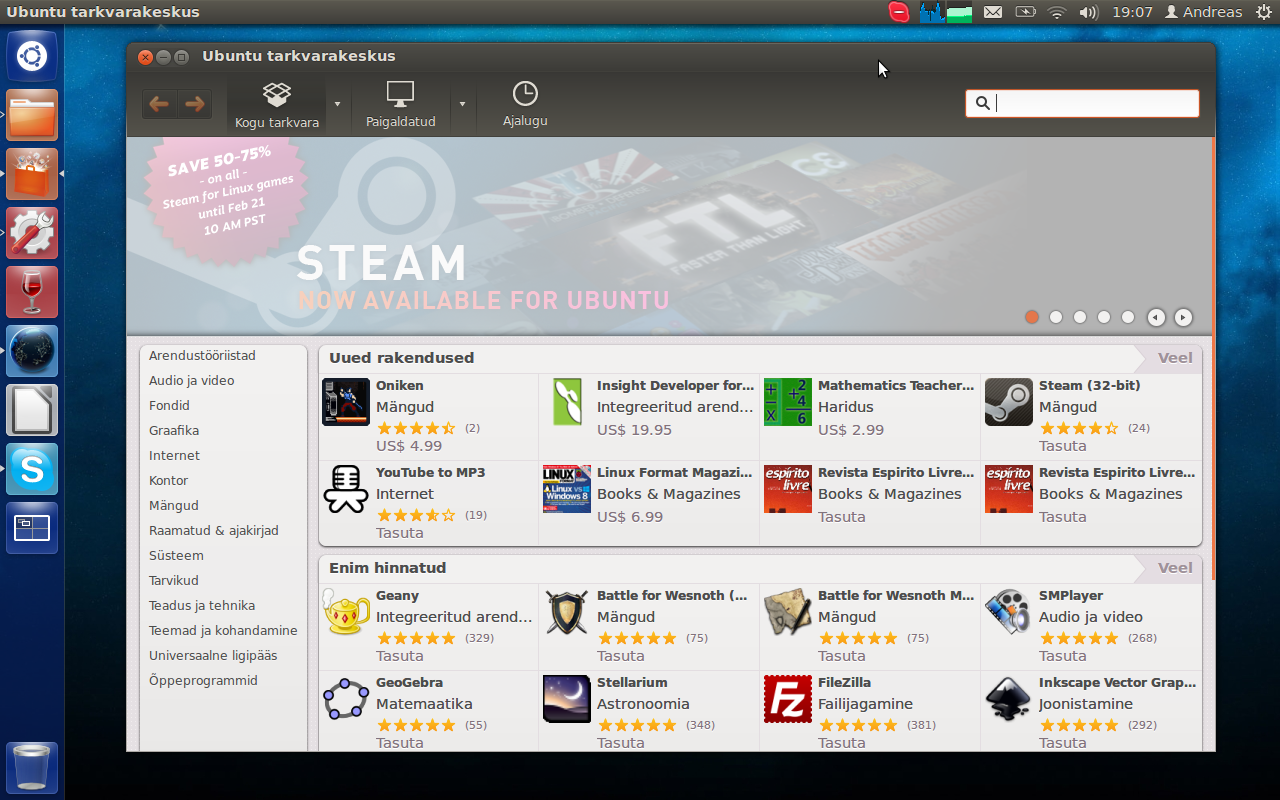The width and height of the screenshot is (1280, 800).
Task: Open the Teadus ja tehnika category
Action: tap(202, 605)
